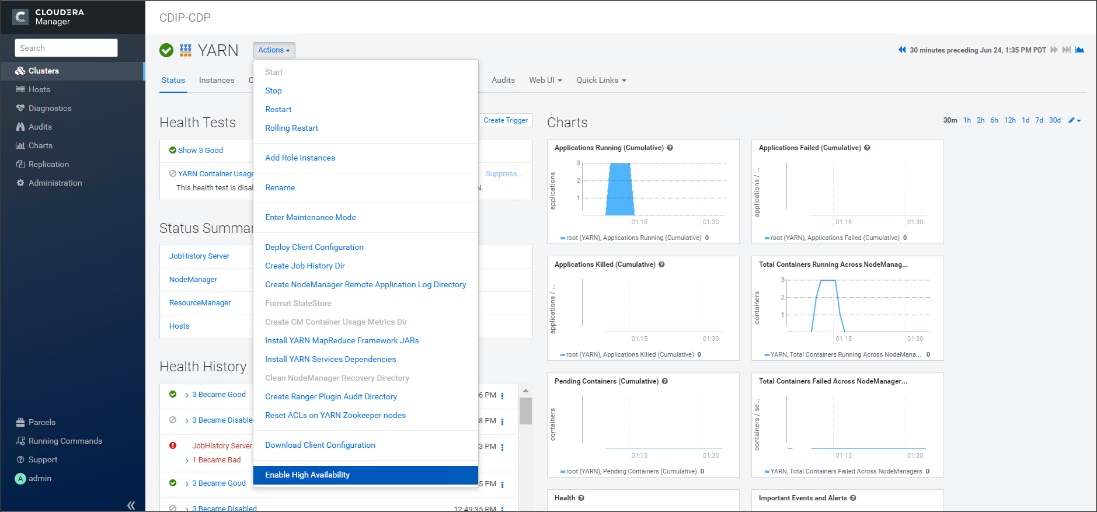1097x512 pixels.
Task: Click the Administration gear icon
Action: point(20,183)
